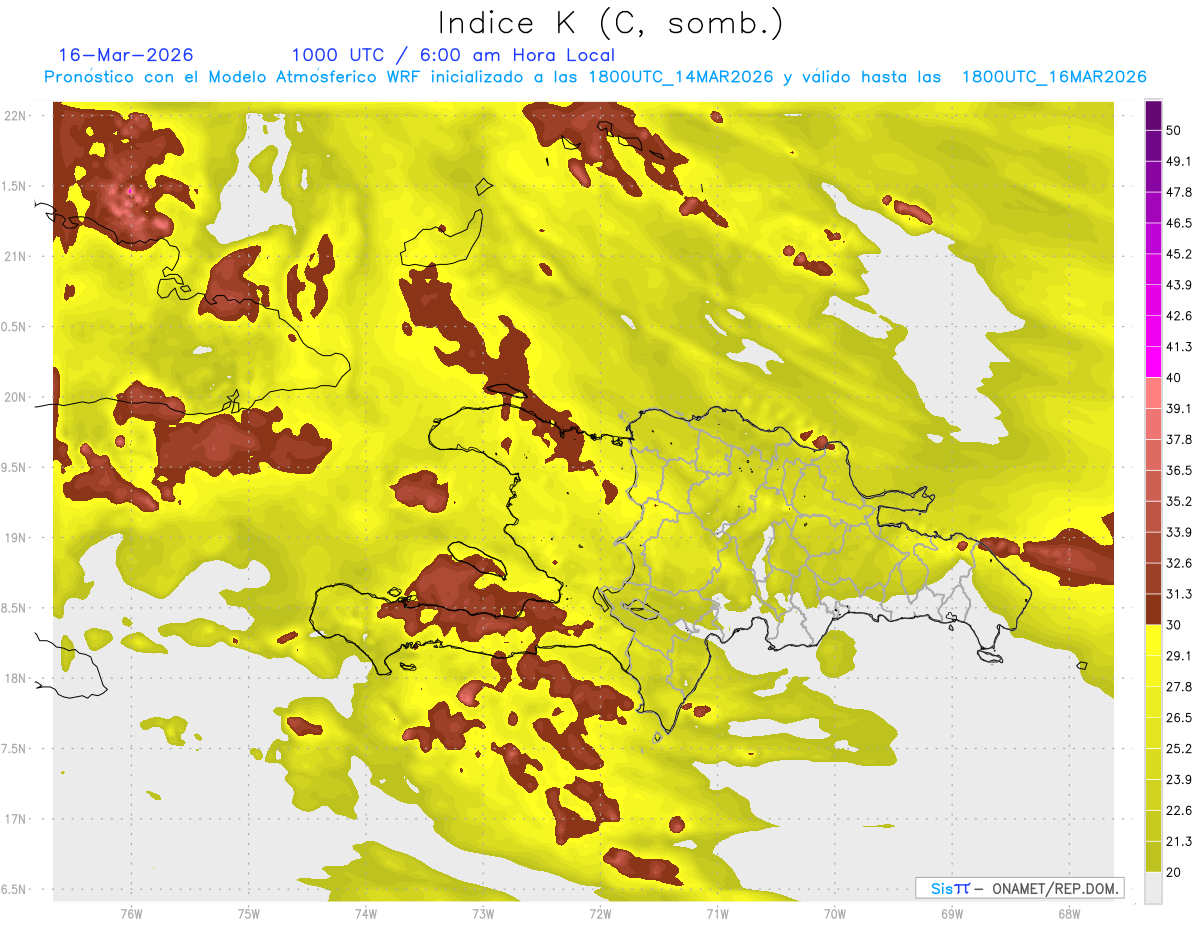Viewport: 1200px width, 927px height.
Task: Click the 70W longitude axis label
Action: (835, 913)
